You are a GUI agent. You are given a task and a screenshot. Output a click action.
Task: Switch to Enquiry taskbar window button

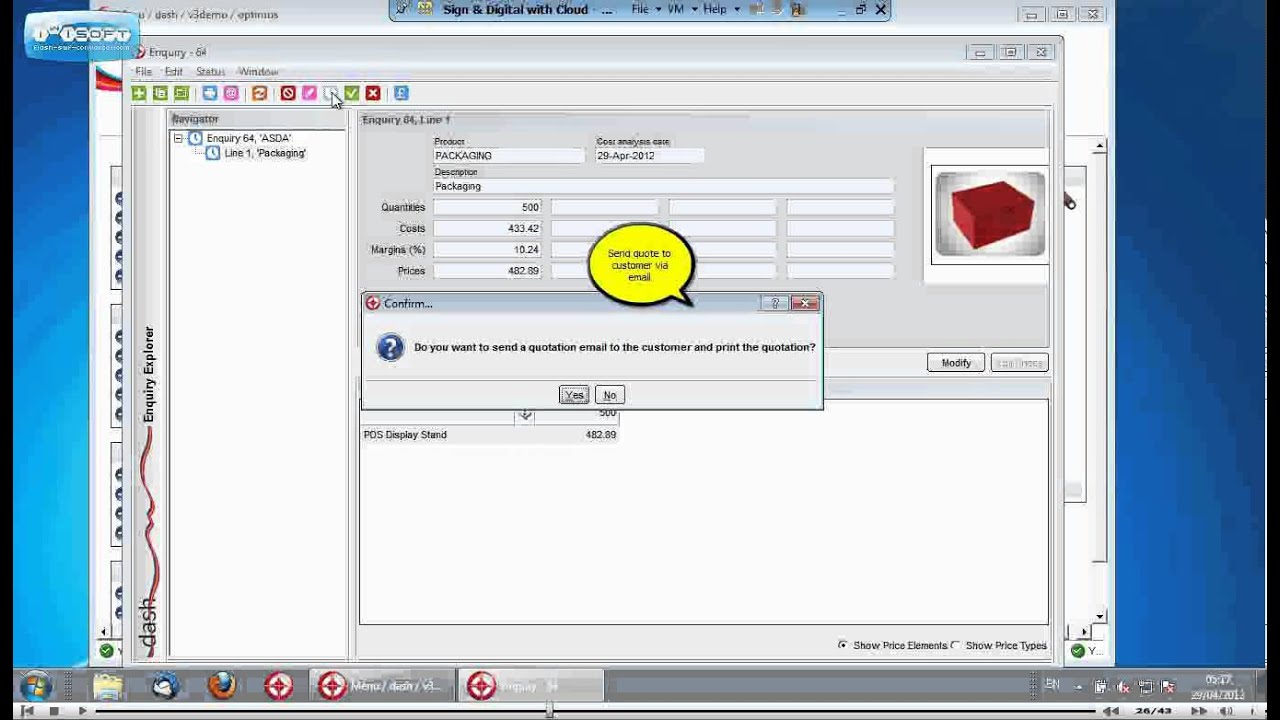[530, 686]
